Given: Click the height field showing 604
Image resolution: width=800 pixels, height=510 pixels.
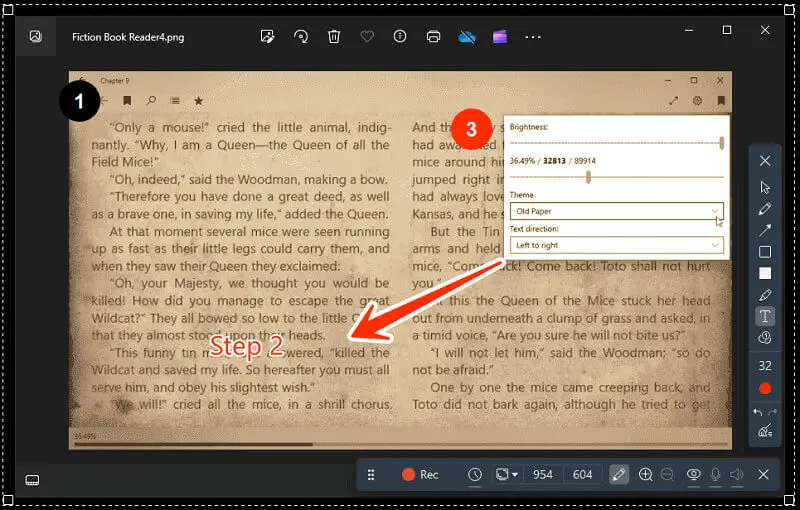Looking at the screenshot, I should point(582,475).
